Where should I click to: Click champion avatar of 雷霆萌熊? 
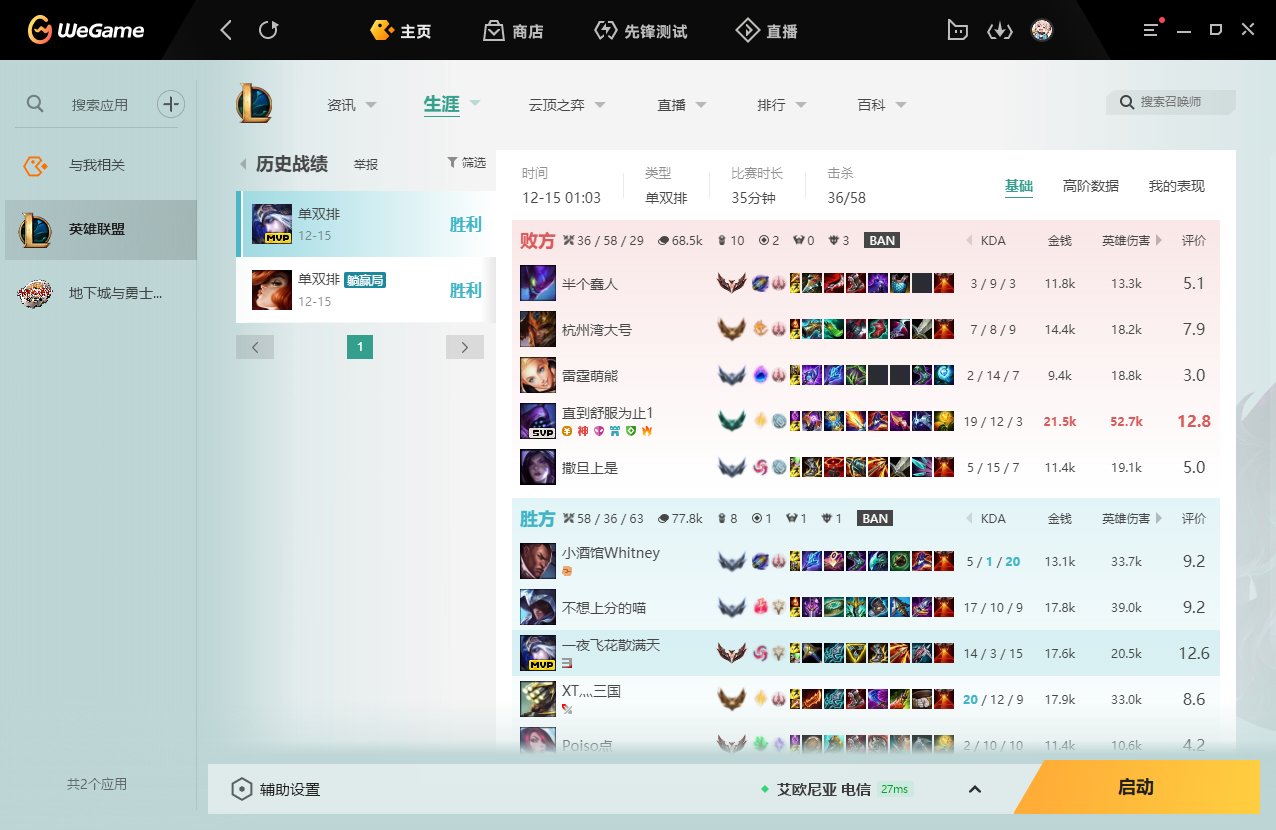[538, 375]
